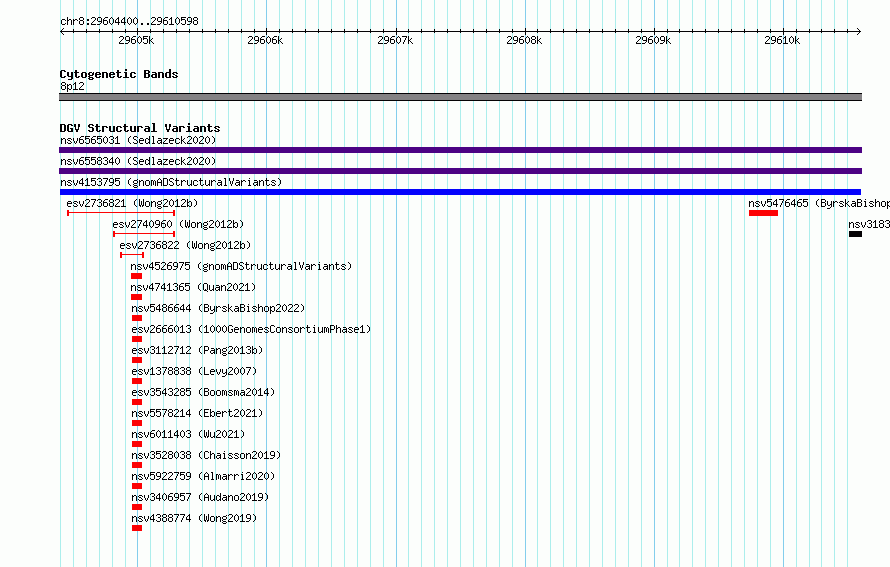
Task: Click the left arrow at ruler start
Action: [63, 31]
